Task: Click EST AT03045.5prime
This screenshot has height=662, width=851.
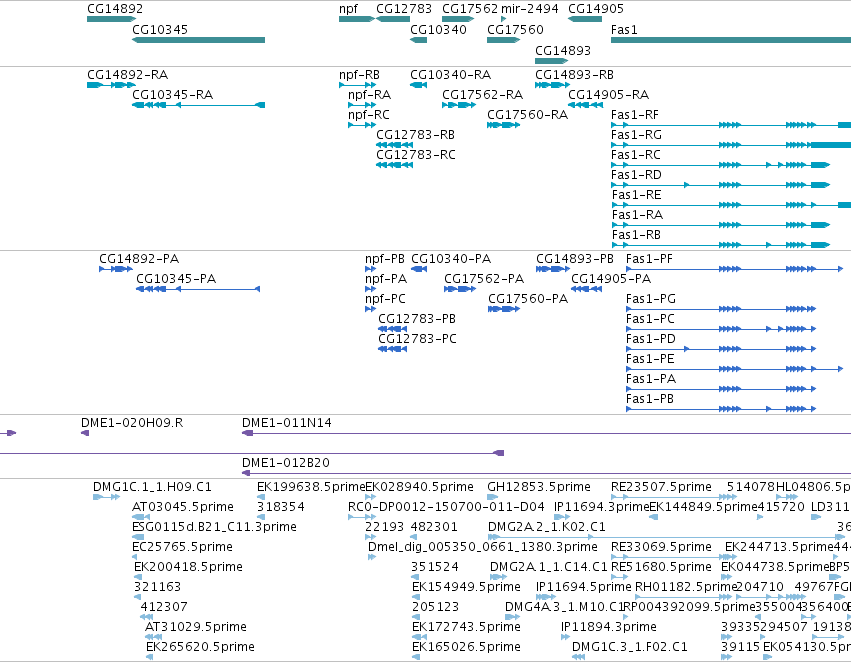Action: click(x=183, y=507)
